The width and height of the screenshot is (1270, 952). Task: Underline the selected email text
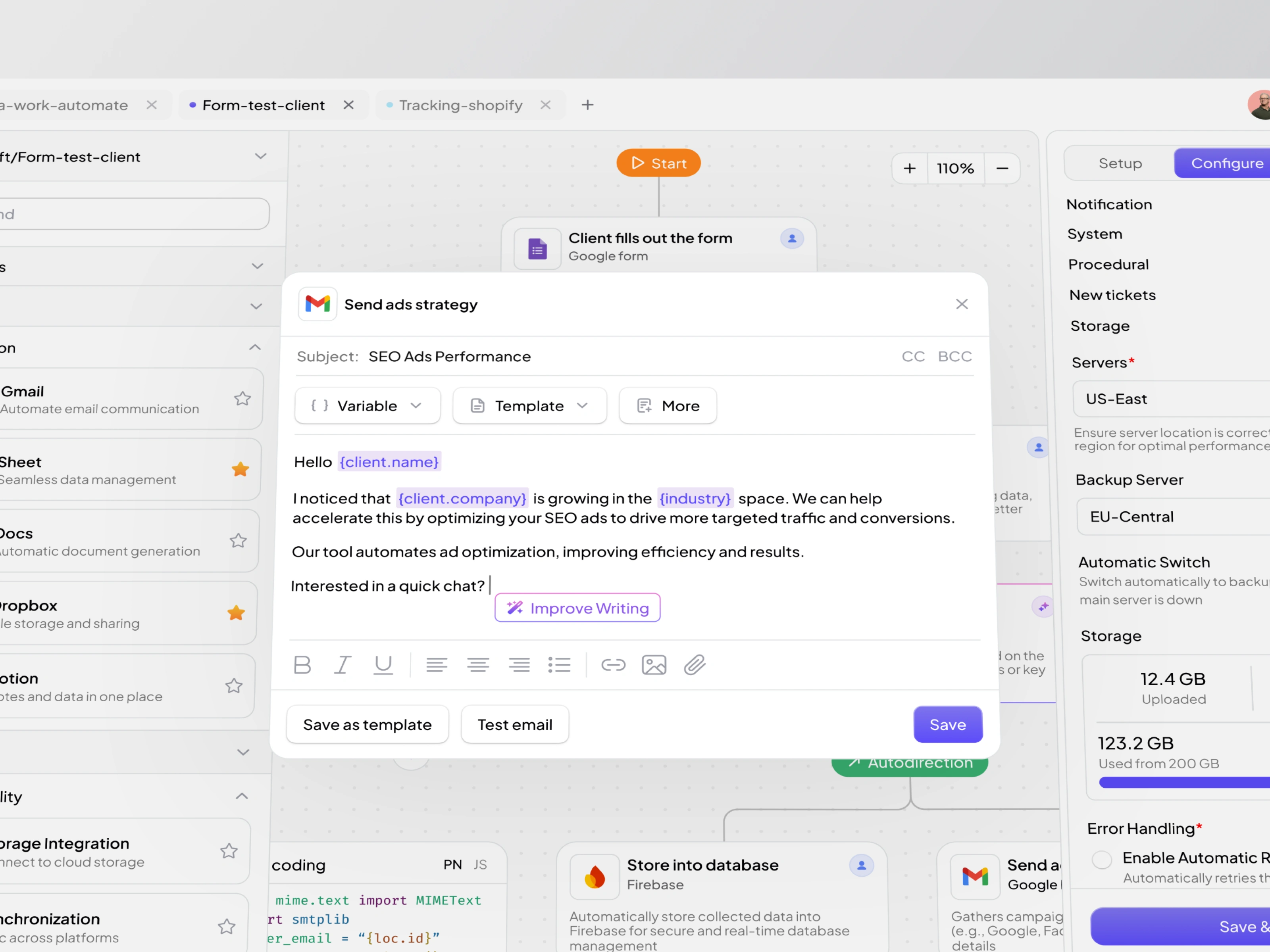(383, 664)
